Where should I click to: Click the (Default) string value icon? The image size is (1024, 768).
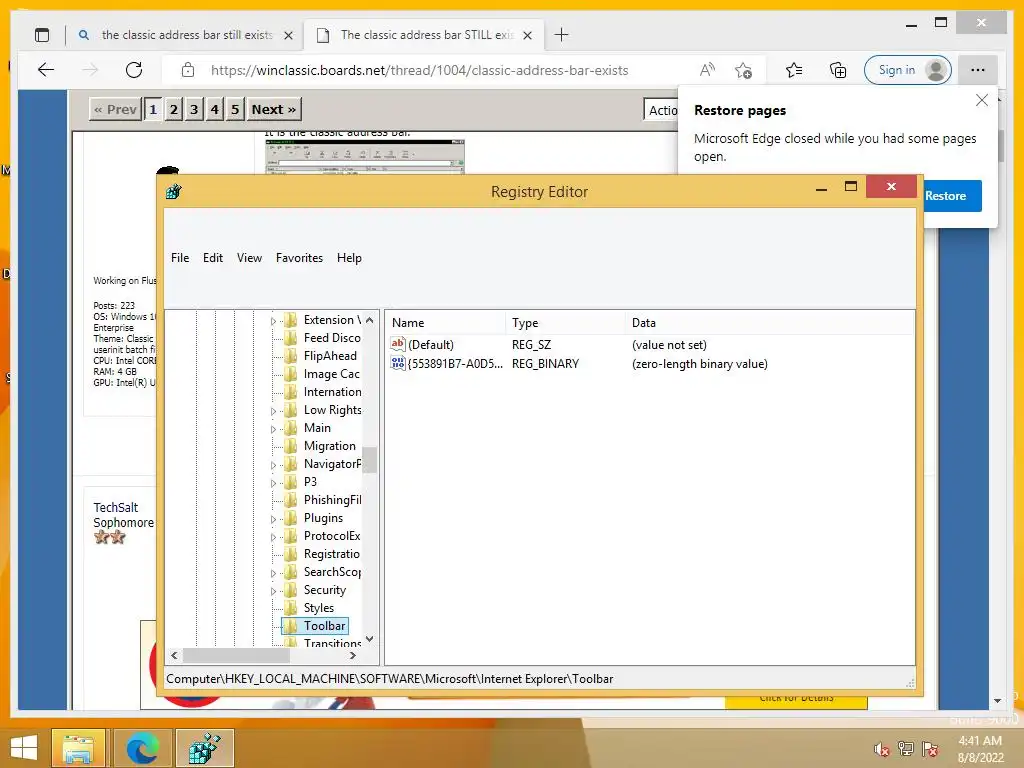pyautogui.click(x=398, y=344)
